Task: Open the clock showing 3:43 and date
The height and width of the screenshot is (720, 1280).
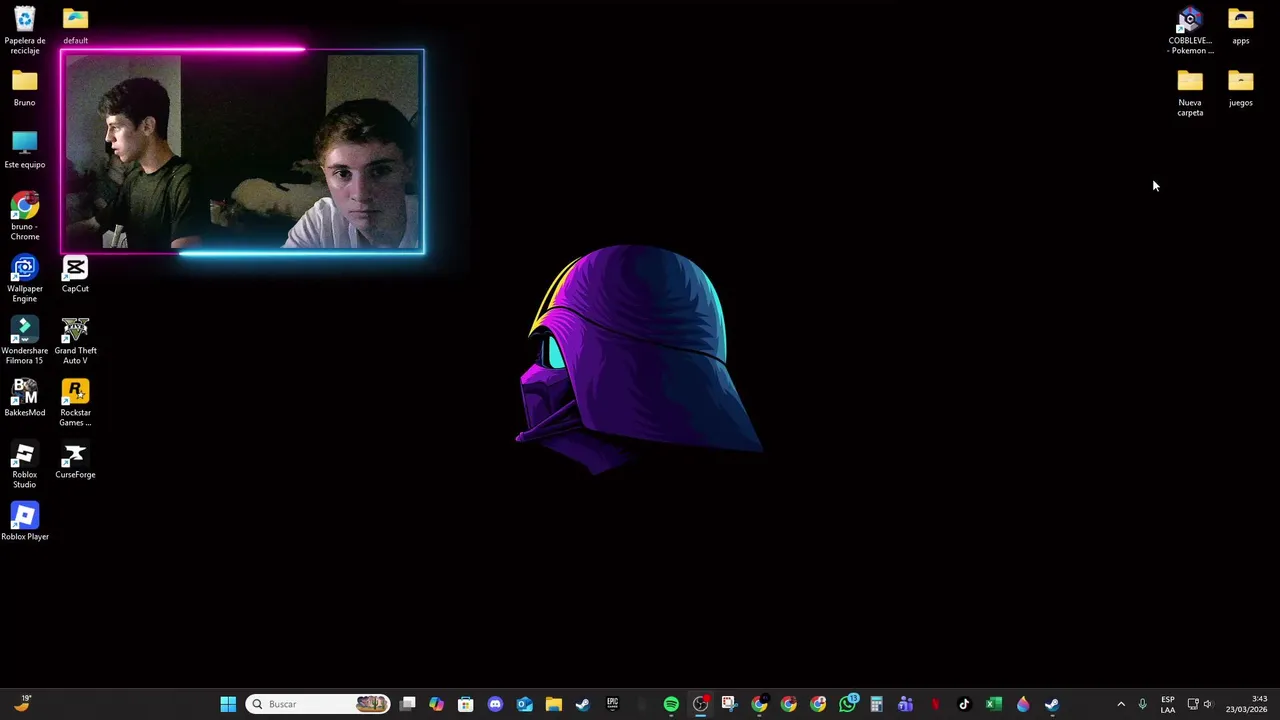Action: coord(1246,704)
